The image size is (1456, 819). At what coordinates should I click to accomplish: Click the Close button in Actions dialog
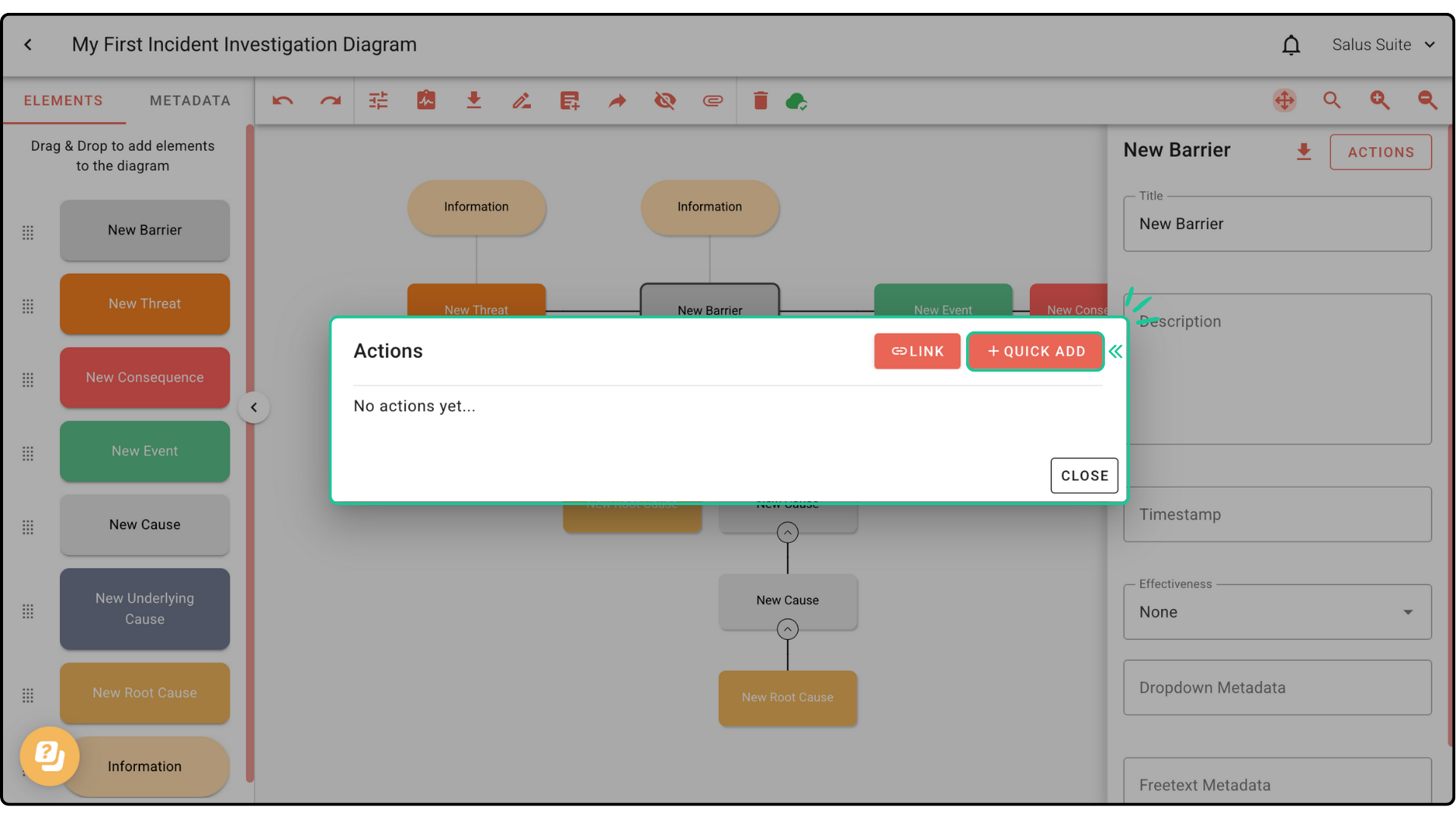click(1084, 475)
